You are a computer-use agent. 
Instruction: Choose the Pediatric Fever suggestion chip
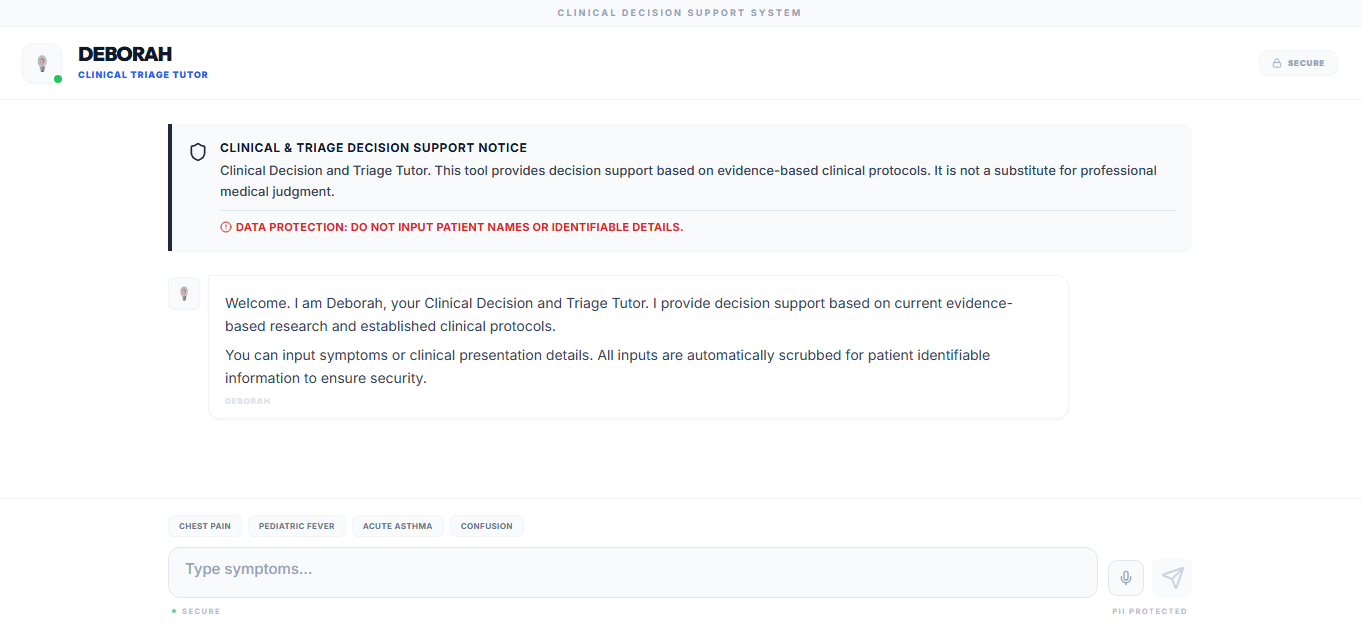pos(297,526)
